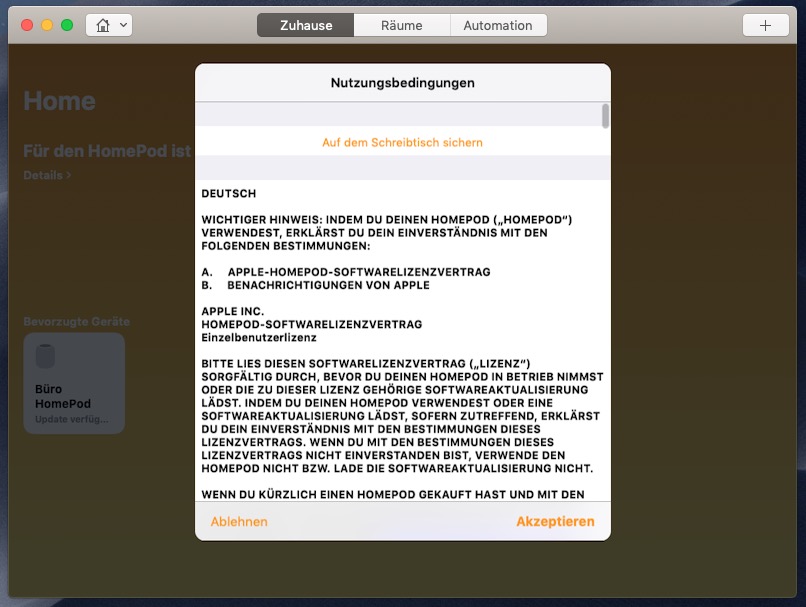The width and height of the screenshot is (806, 607).
Task: Click the house icon in the toolbar
Action: coord(102,25)
